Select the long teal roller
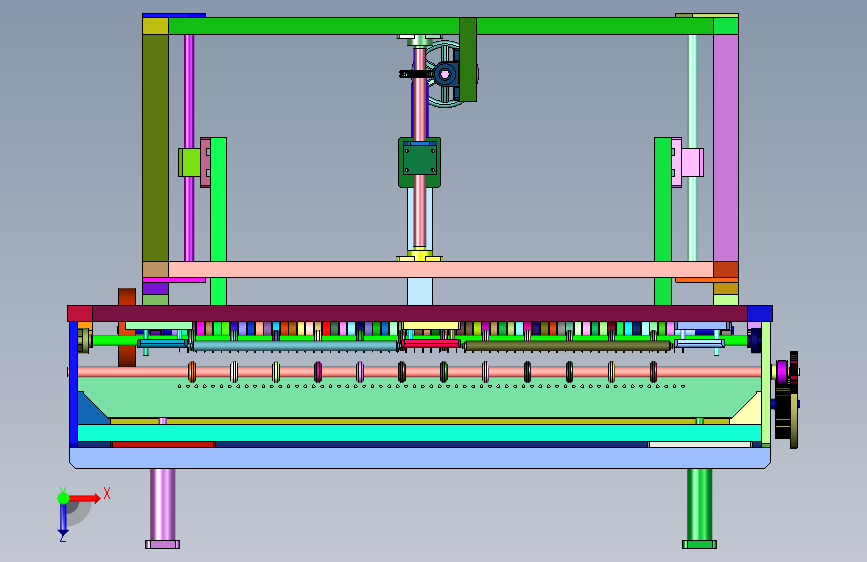This screenshot has width=867, height=562. point(294,346)
